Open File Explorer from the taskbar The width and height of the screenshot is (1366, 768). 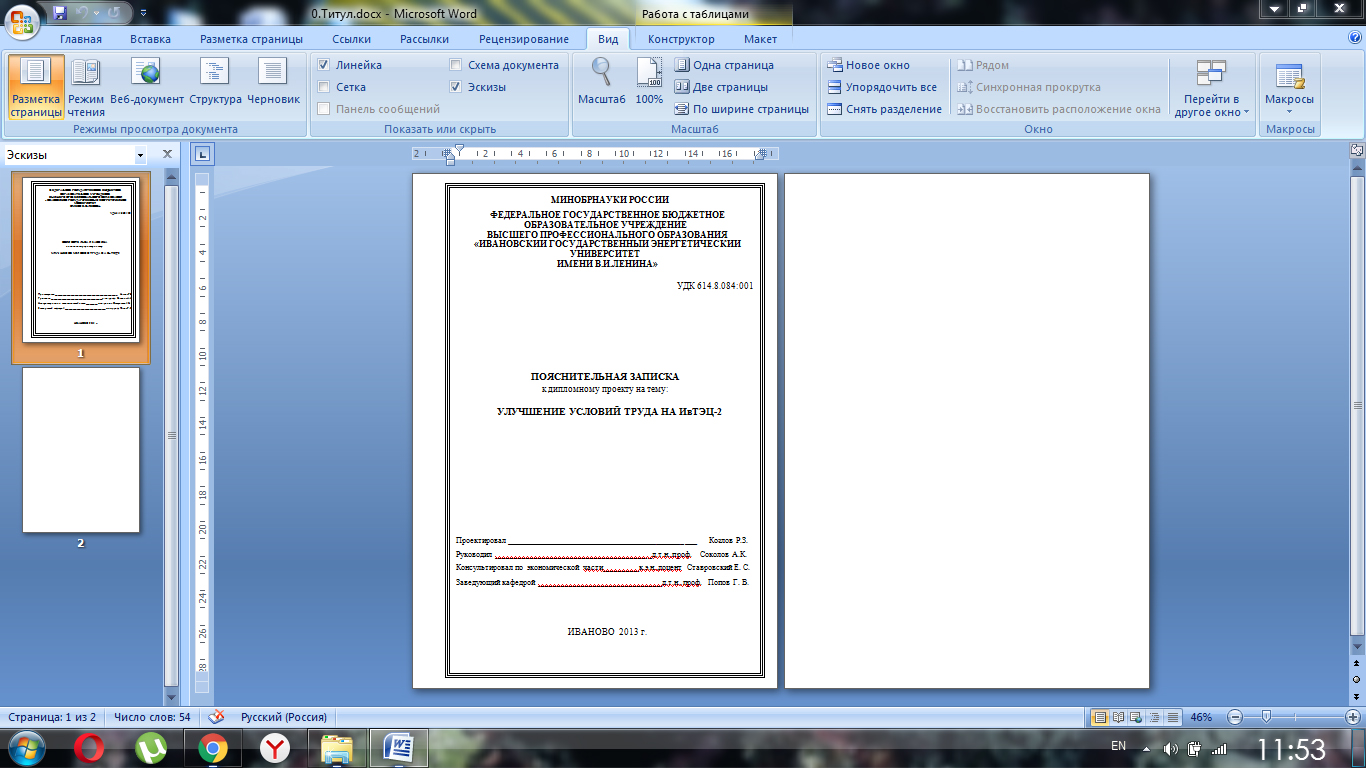337,748
